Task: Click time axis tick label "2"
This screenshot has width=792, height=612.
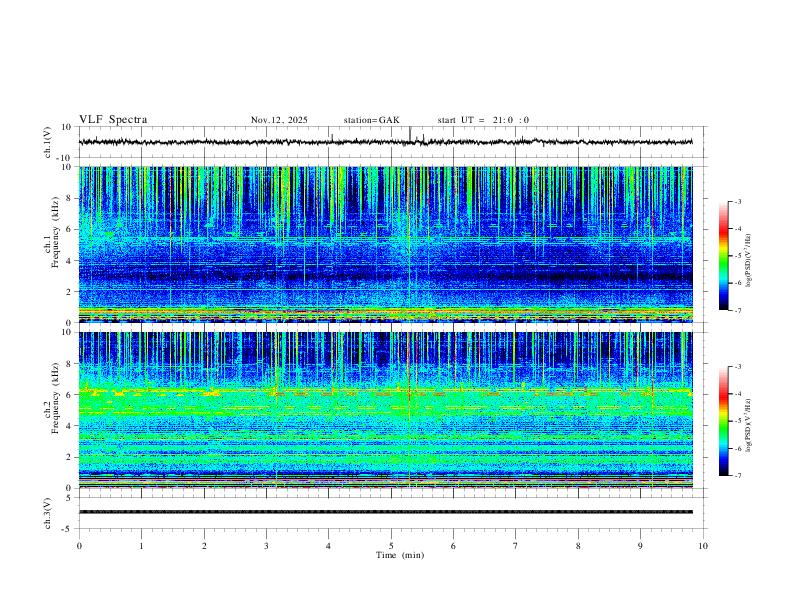Action: [204, 546]
